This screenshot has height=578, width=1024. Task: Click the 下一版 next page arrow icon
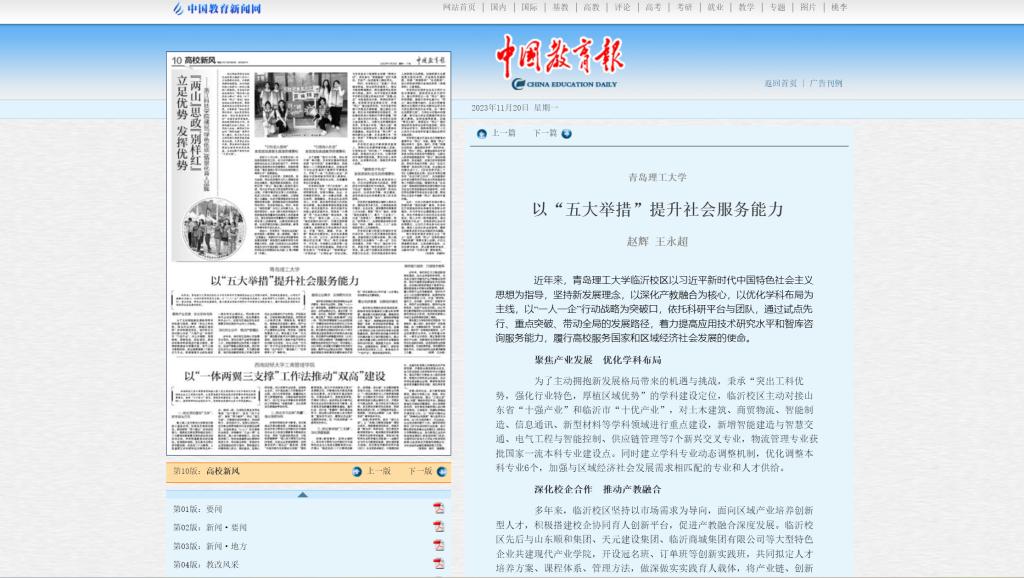(441, 471)
